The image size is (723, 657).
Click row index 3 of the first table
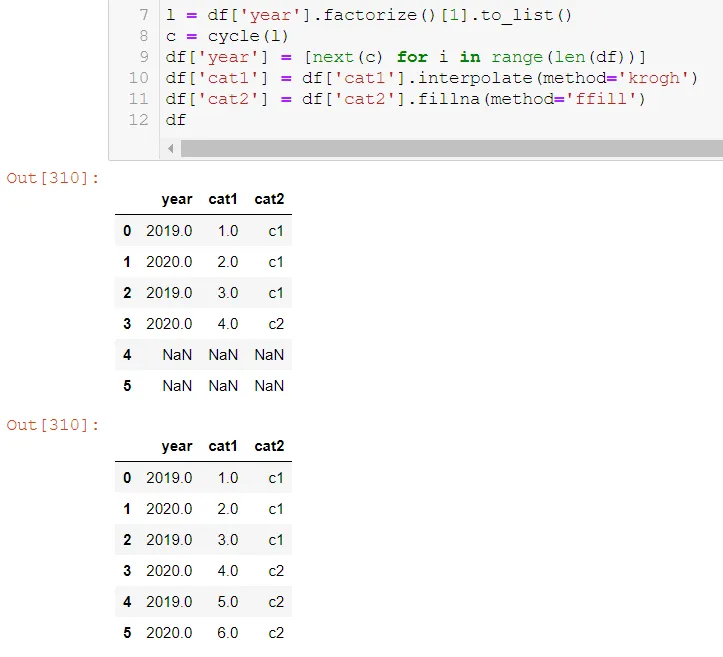[127, 324]
